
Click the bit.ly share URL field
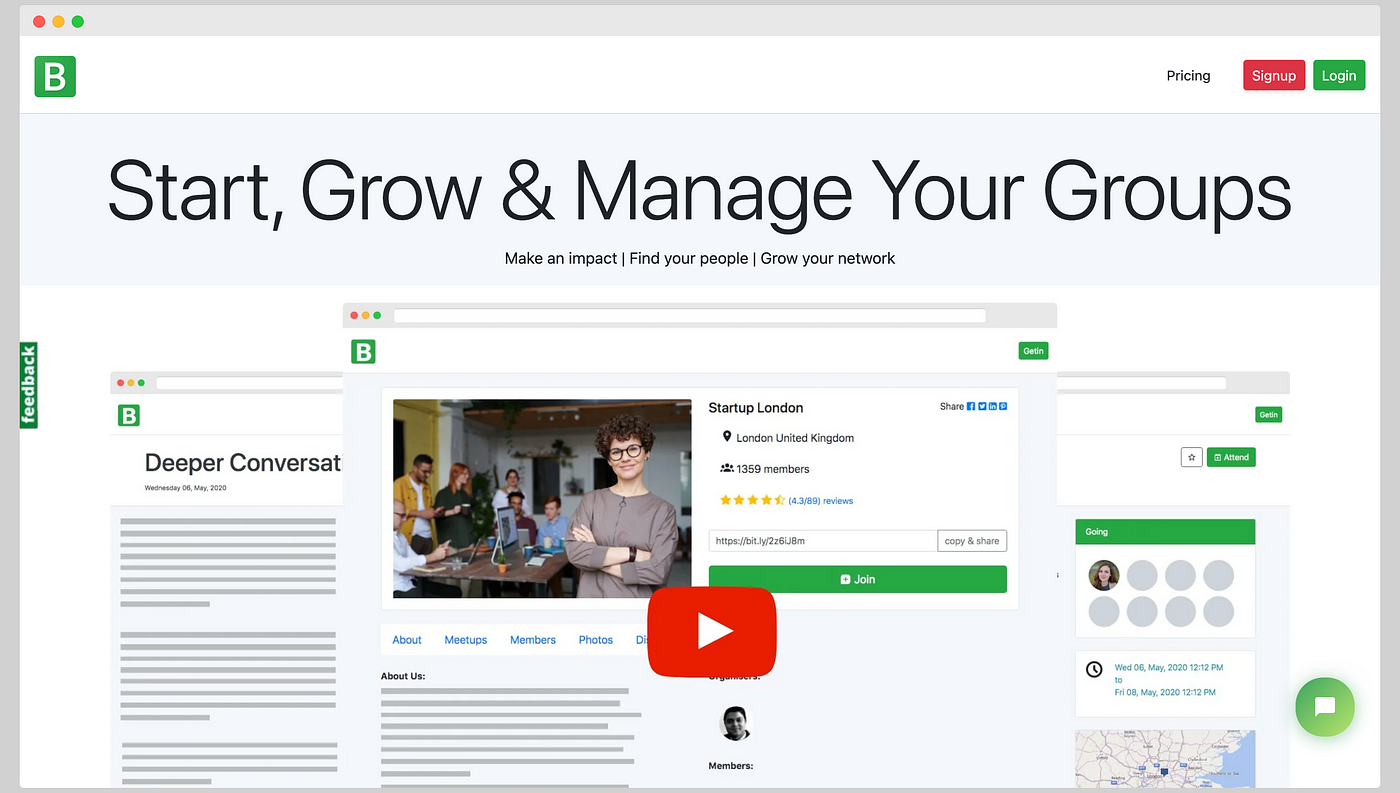coord(823,541)
